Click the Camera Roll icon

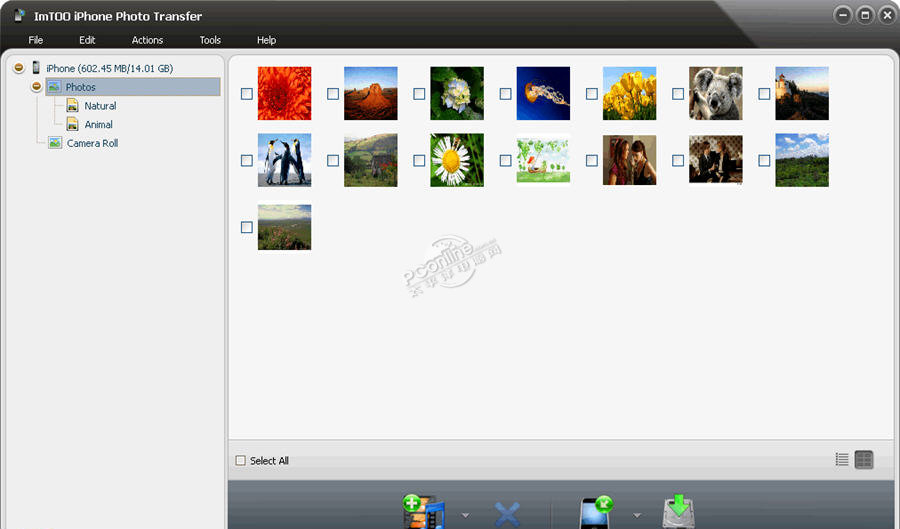(55, 143)
